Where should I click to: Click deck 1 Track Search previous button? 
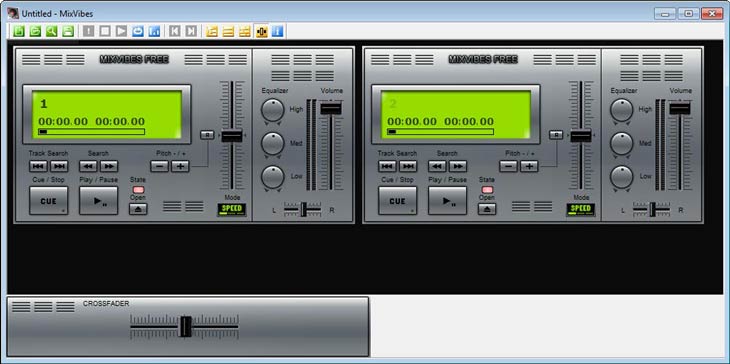point(38,166)
